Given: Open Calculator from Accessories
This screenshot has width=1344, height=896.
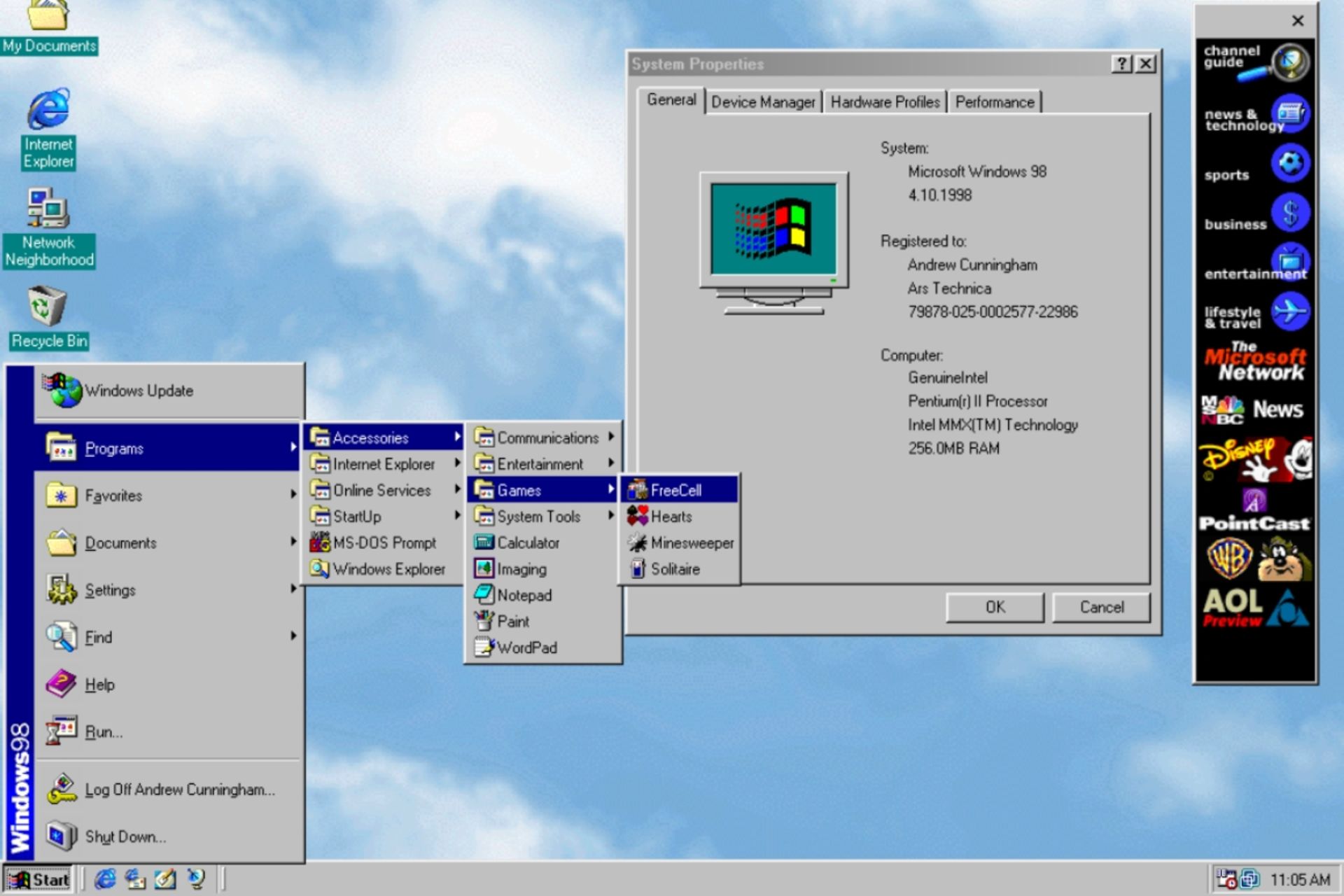Looking at the screenshot, I should tap(543, 542).
